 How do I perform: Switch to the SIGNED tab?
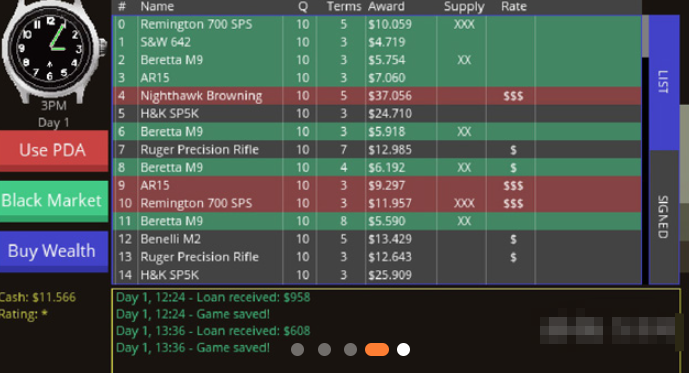point(664,217)
